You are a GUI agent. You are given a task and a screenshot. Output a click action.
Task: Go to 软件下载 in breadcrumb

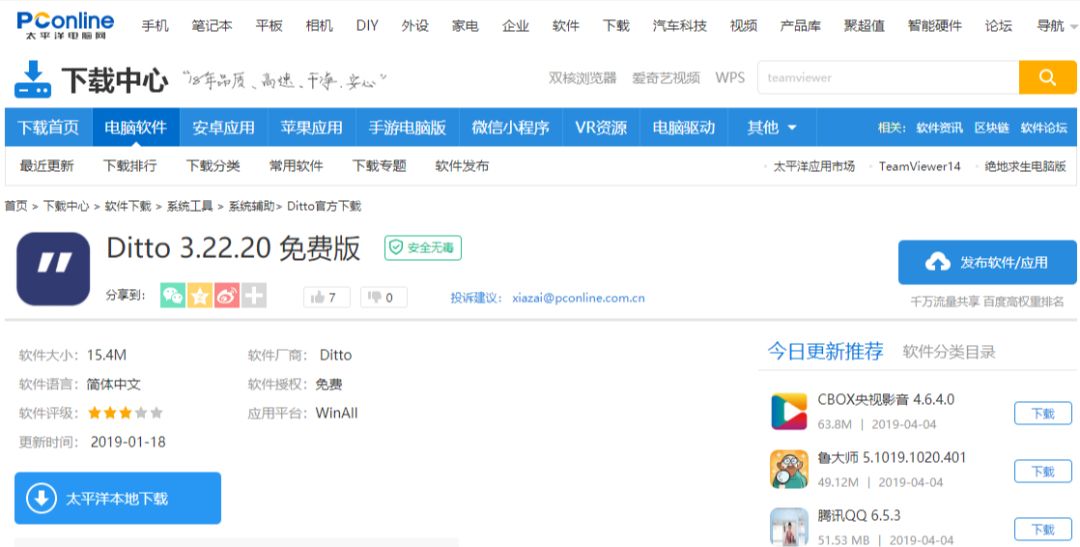pyautogui.click(x=128, y=206)
